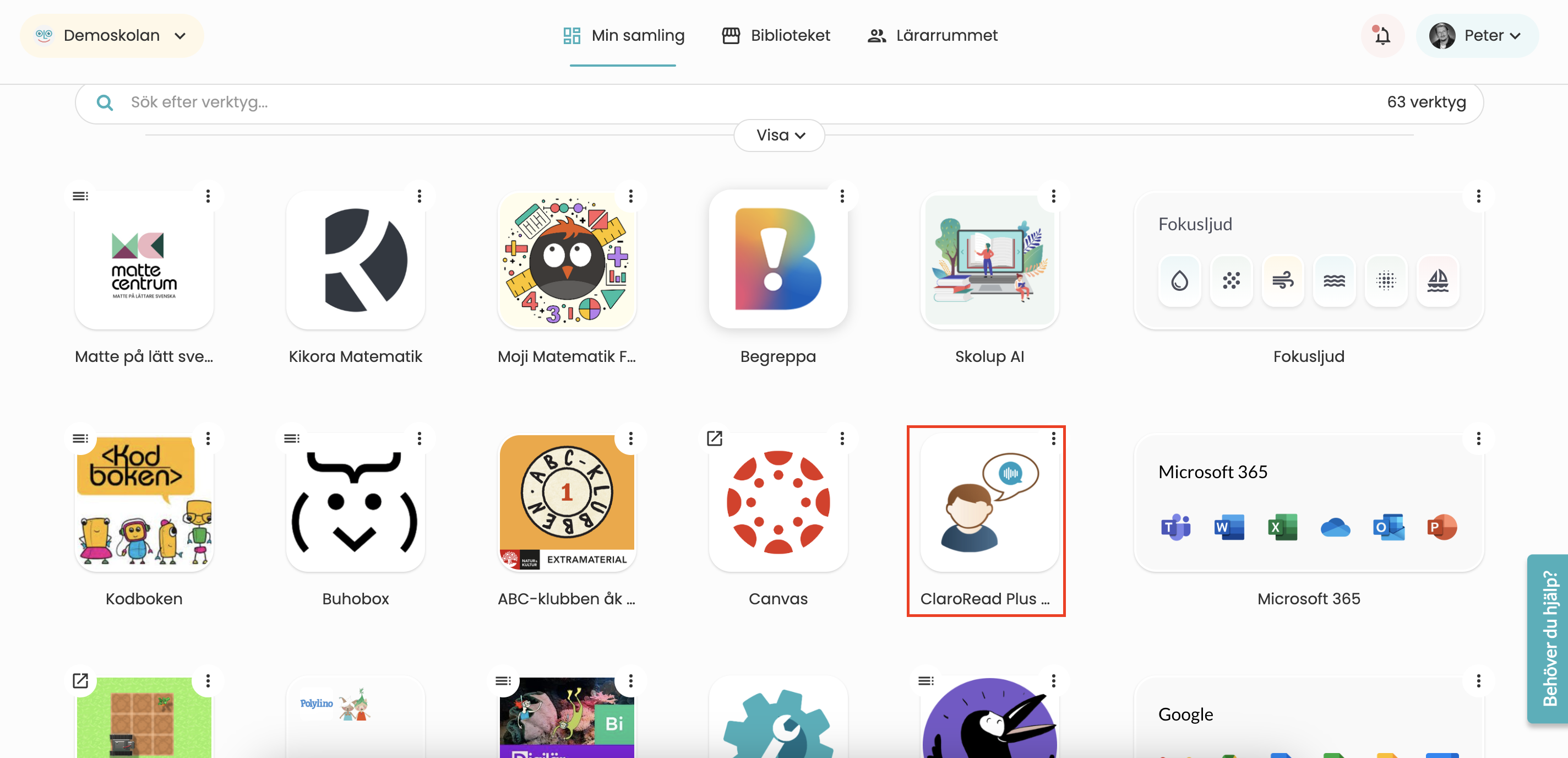Open the ABC-klubben extramaterial tile
The width and height of the screenshot is (1568, 758).
pos(567,502)
